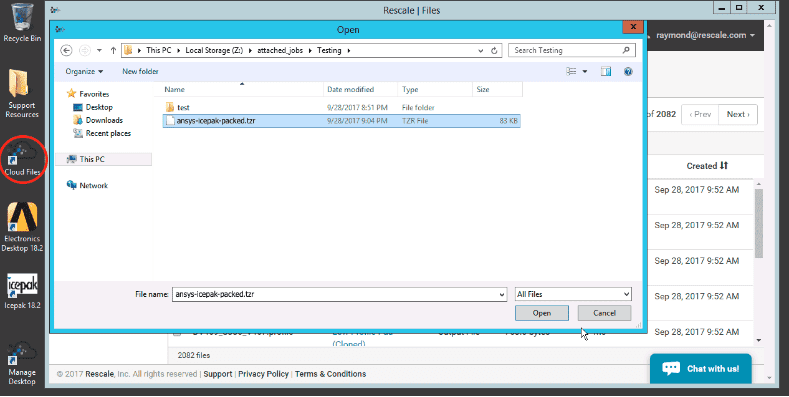Screen dimensions: 789x397
Task: Click the Open button
Action: [x=541, y=313]
